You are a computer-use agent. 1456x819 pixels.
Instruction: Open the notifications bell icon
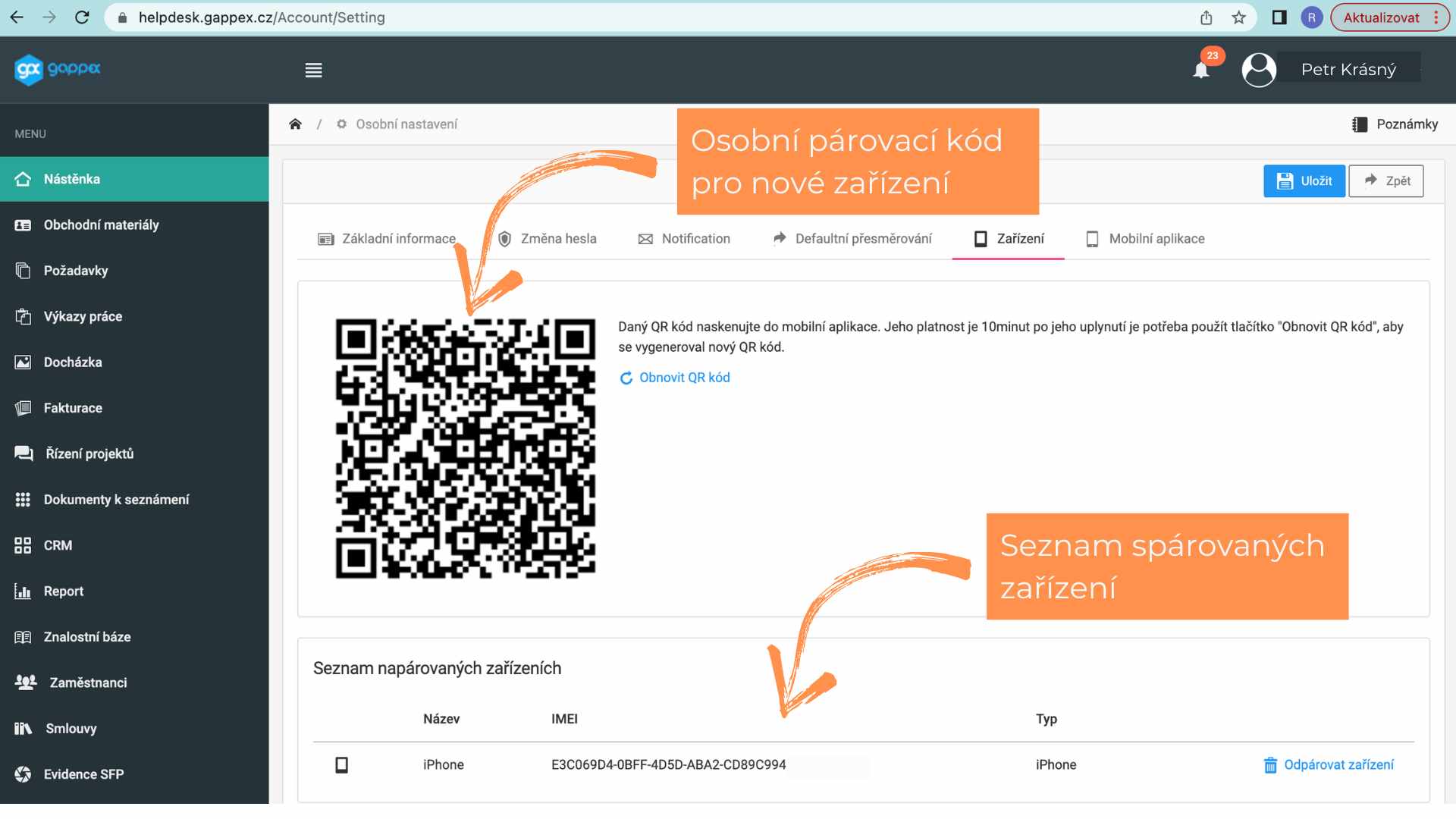(1201, 70)
